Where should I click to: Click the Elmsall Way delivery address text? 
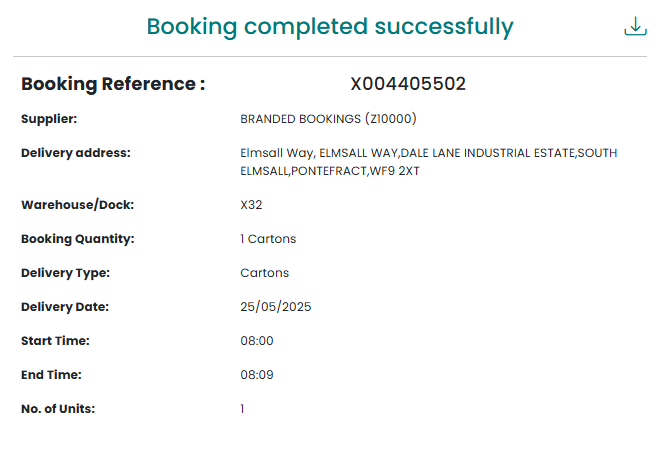pyautogui.click(x=428, y=162)
